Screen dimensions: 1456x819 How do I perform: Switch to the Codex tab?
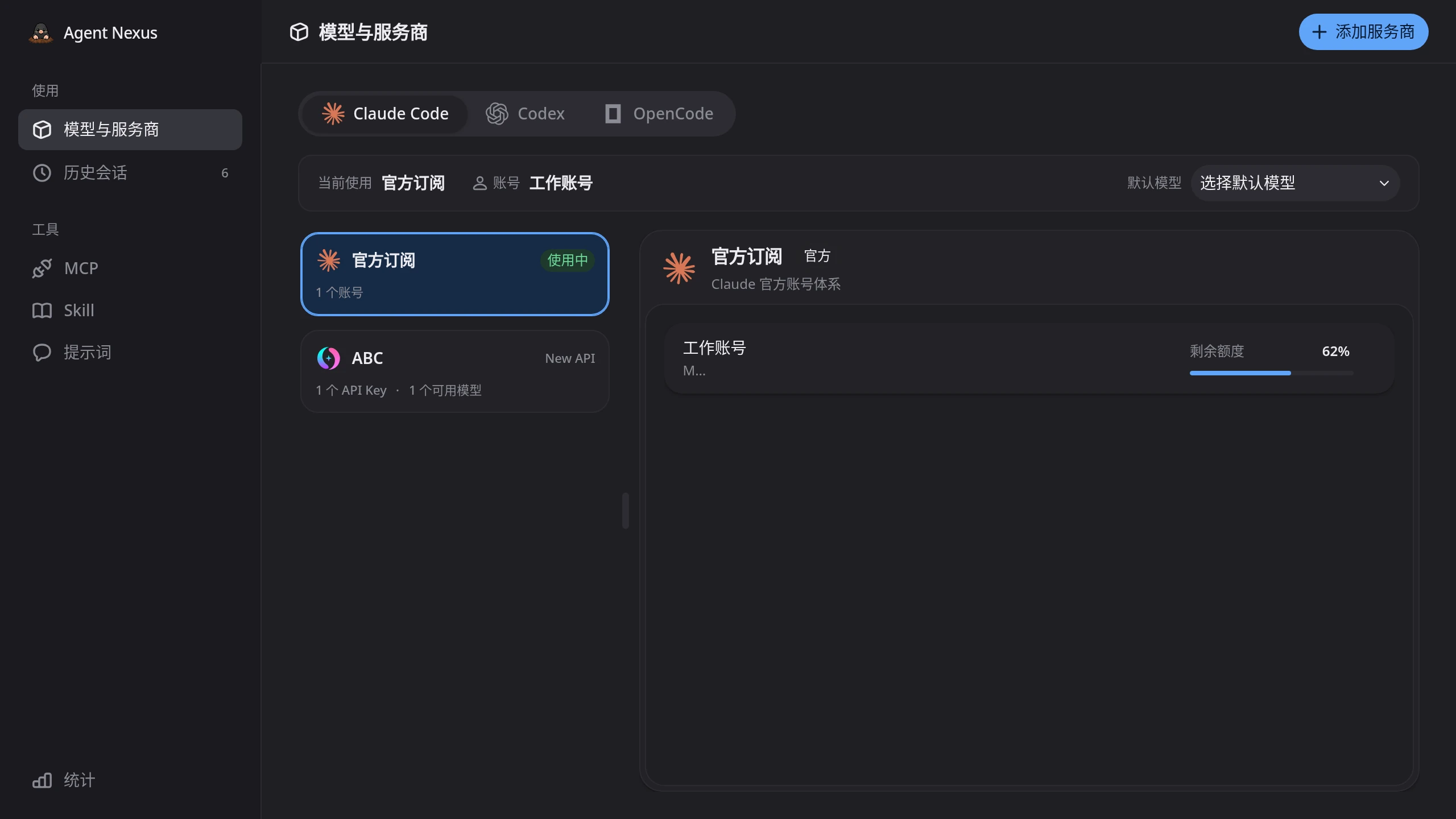pos(525,114)
